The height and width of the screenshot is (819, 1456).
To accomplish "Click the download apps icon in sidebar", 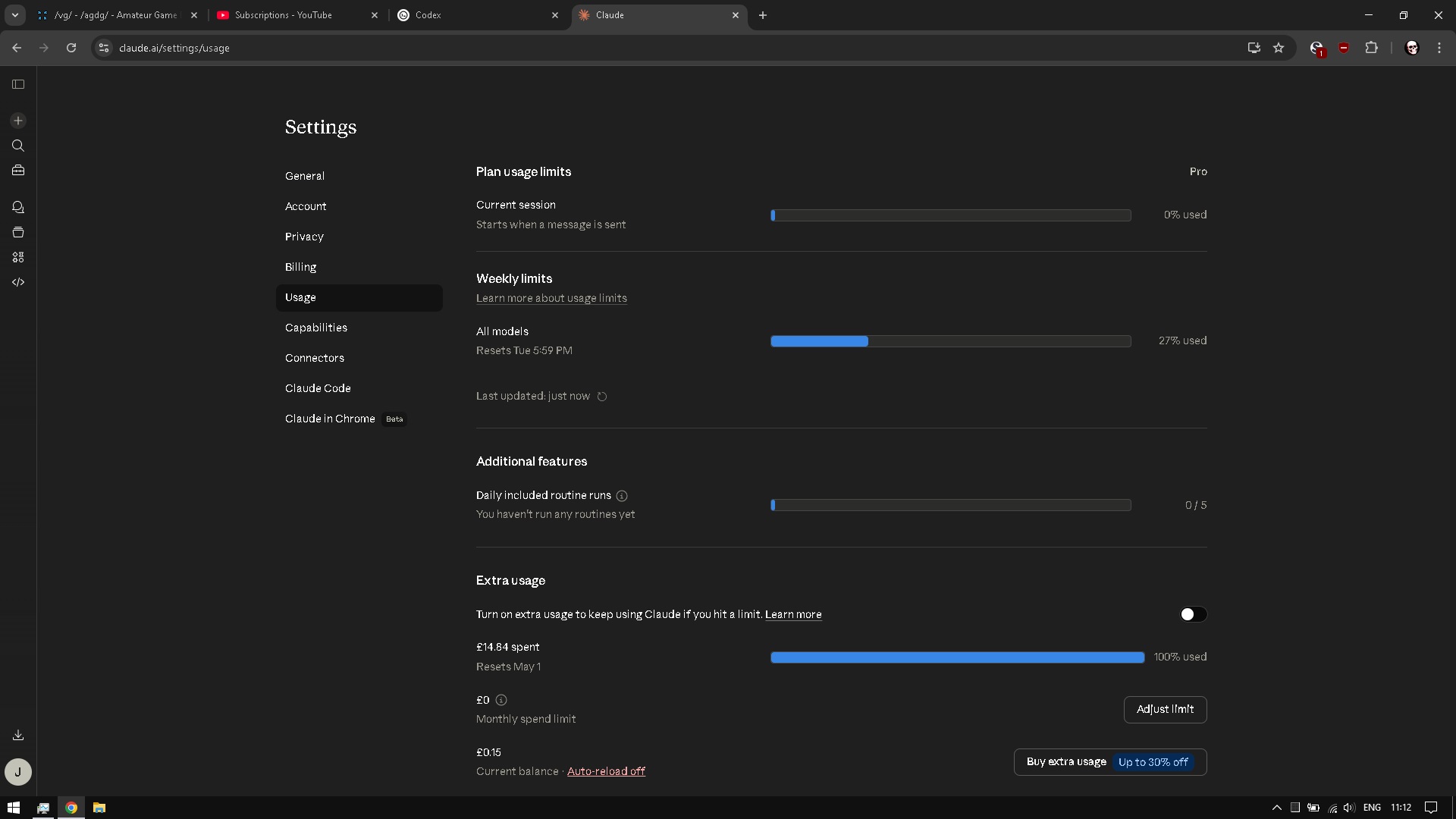I will point(18,735).
